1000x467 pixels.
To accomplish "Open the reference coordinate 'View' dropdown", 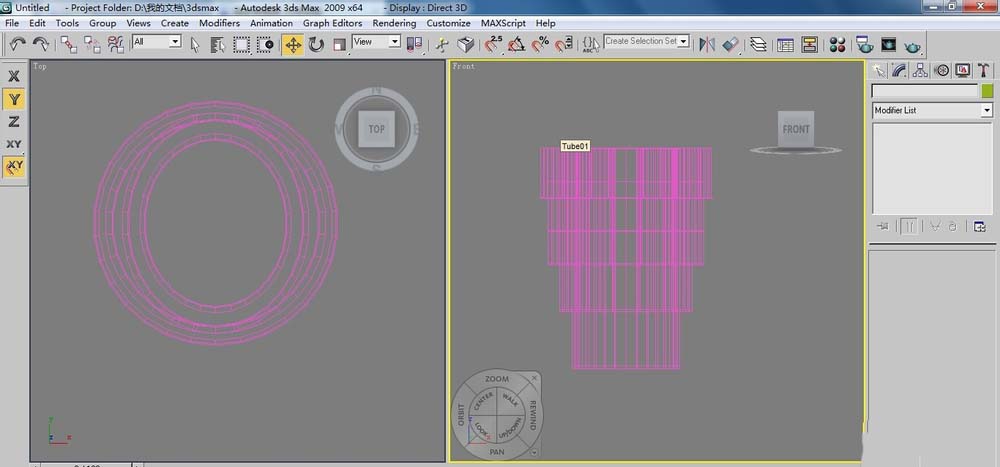I will coord(376,41).
